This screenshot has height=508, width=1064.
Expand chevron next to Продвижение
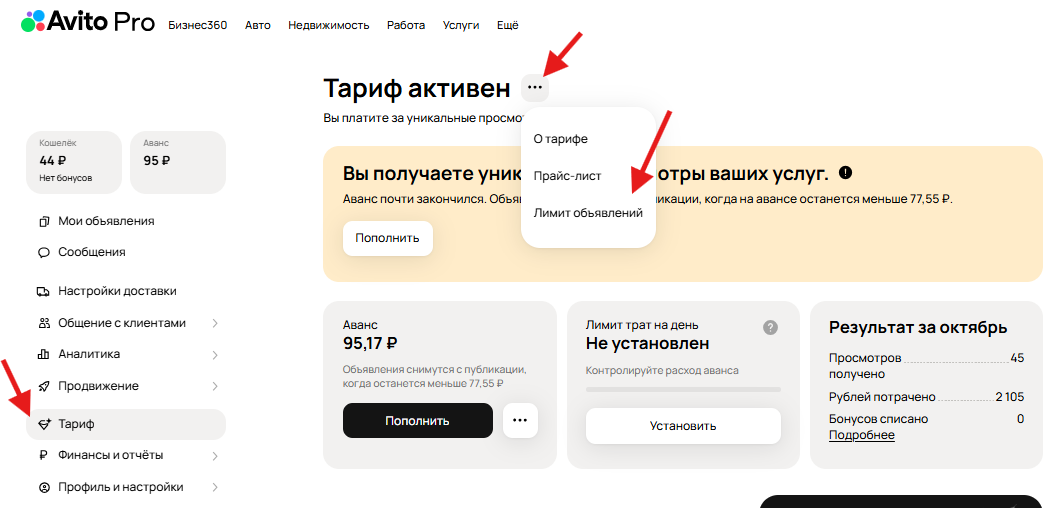point(214,387)
